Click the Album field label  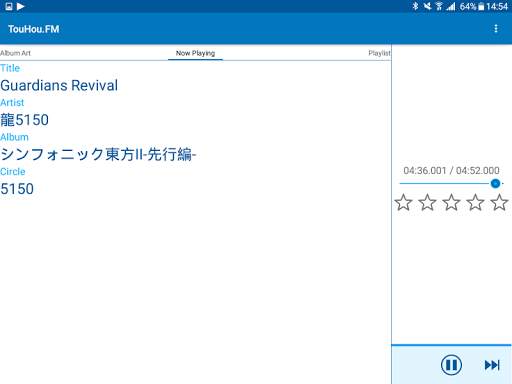pyautogui.click(x=14, y=137)
